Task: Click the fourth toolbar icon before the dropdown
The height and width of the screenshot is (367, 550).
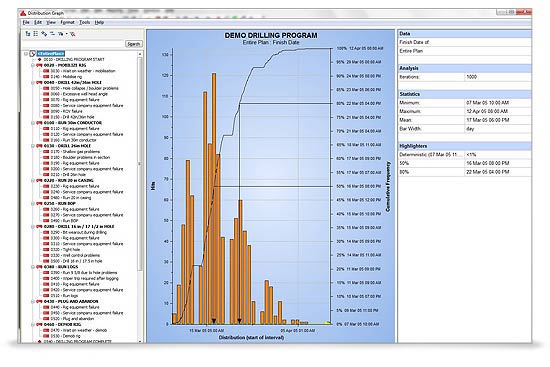Action: pos(52,34)
